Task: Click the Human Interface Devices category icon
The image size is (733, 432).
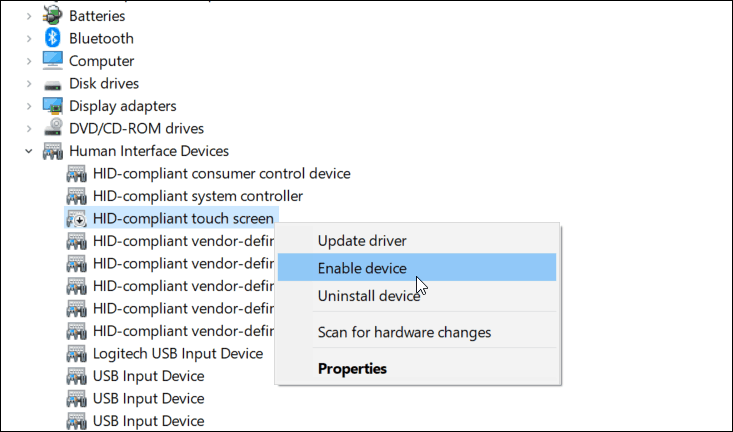Action: 52,151
